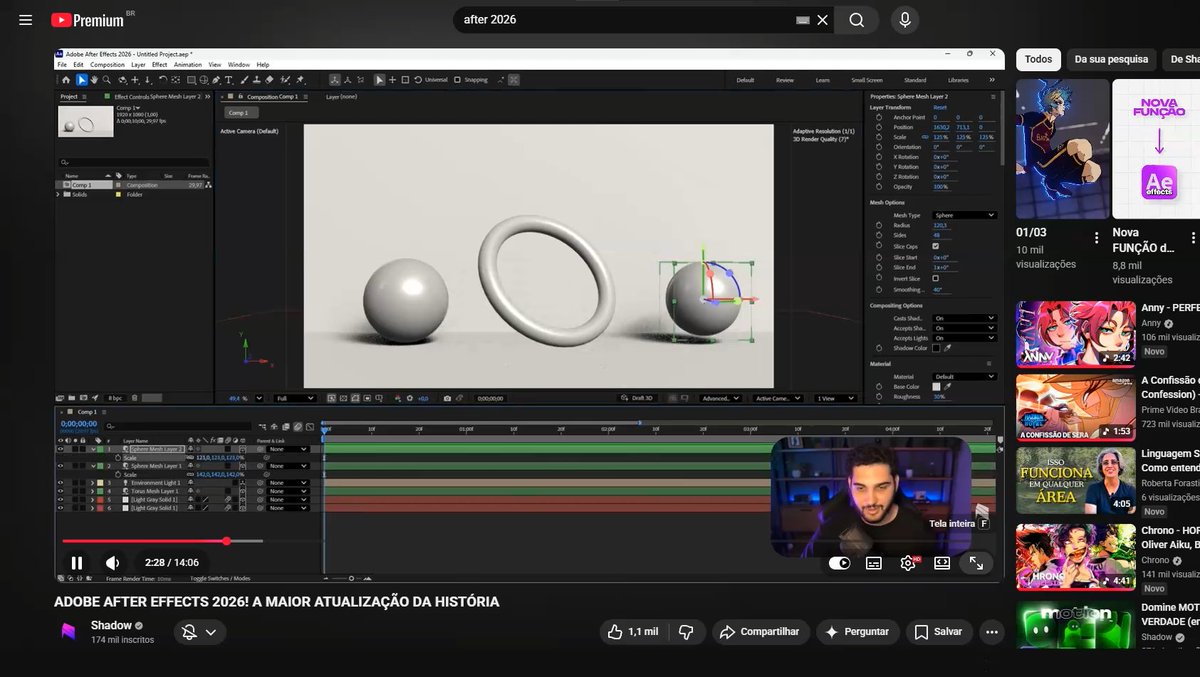
Task: Open Shadow channel avatar
Action: 68,632
